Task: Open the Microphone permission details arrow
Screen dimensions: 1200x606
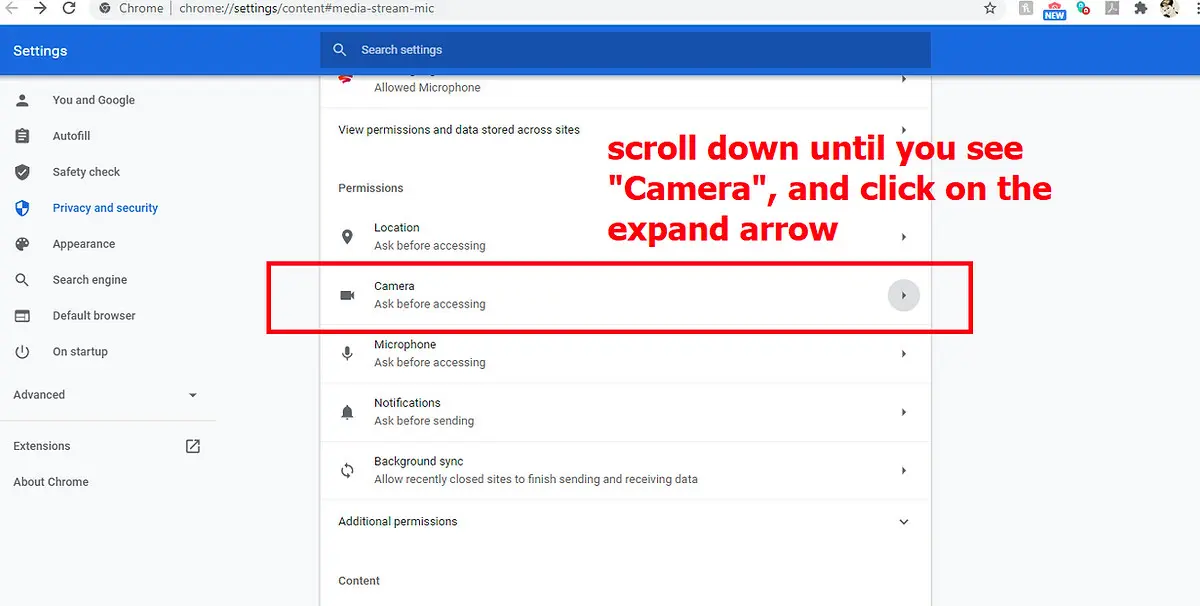Action: [x=903, y=353]
